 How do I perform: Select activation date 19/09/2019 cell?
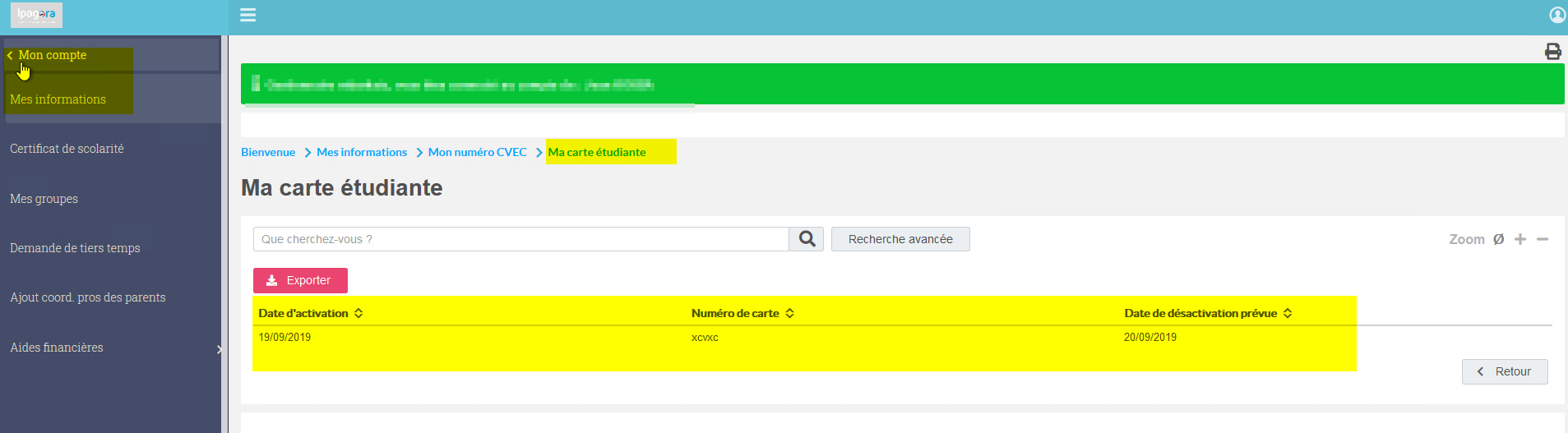pos(284,337)
